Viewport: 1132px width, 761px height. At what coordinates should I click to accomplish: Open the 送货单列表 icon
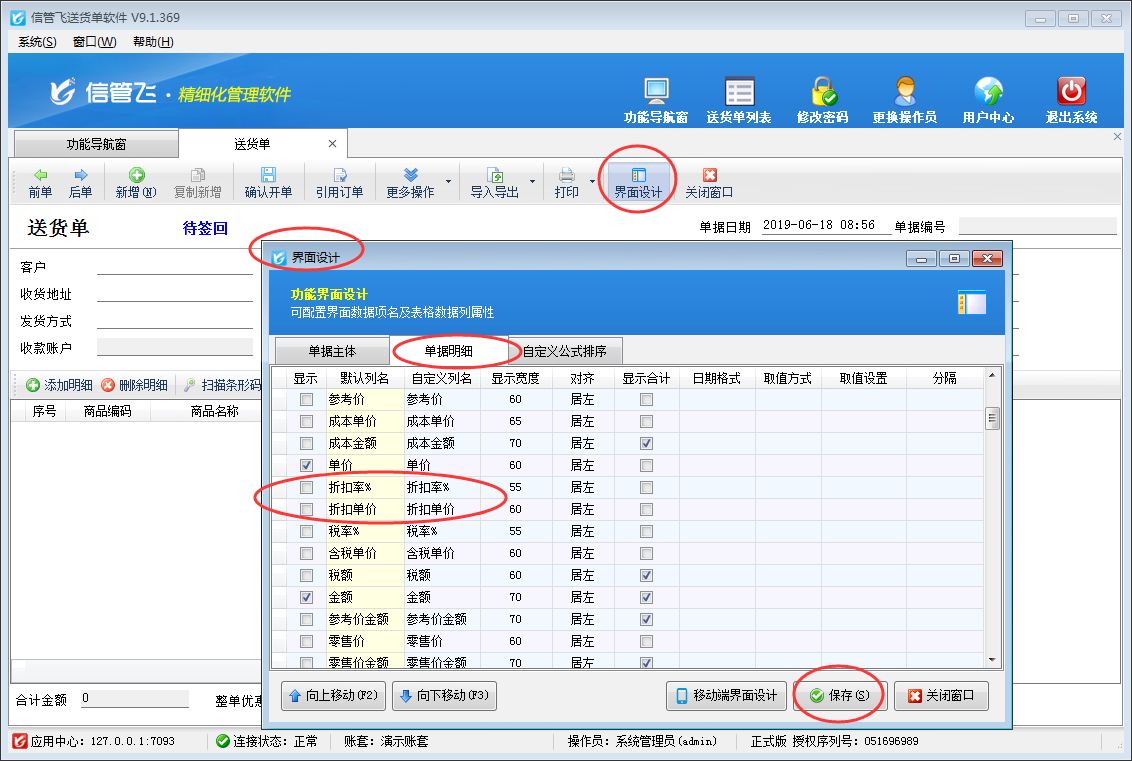pyautogui.click(x=739, y=92)
